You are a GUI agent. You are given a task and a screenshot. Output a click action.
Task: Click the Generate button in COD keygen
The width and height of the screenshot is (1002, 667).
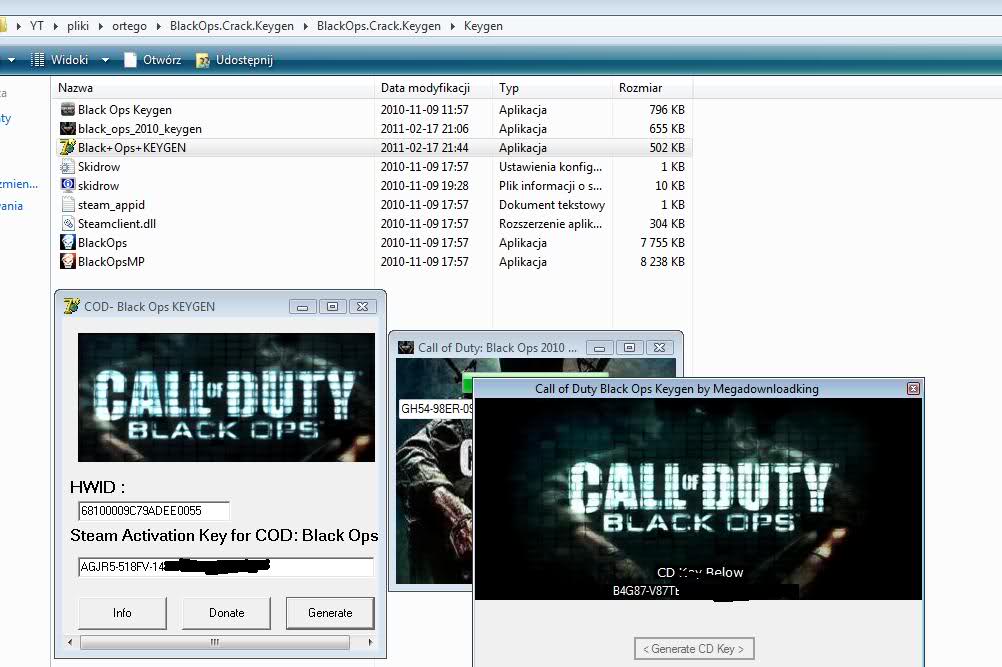click(x=330, y=613)
